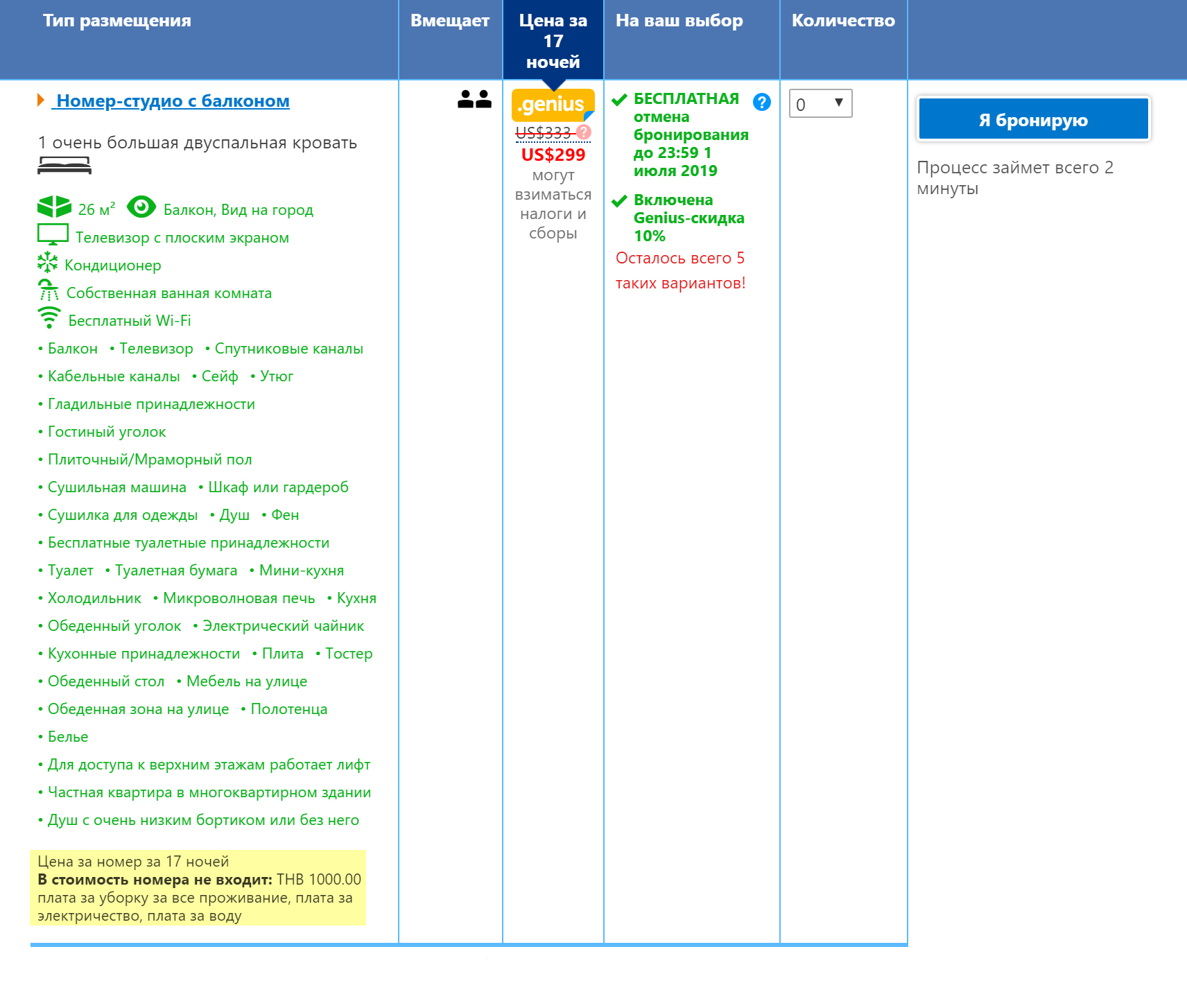The image size is (1187, 1008).
Task: Click the Мини-кухня amenity
Action: [x=302, y=570]
